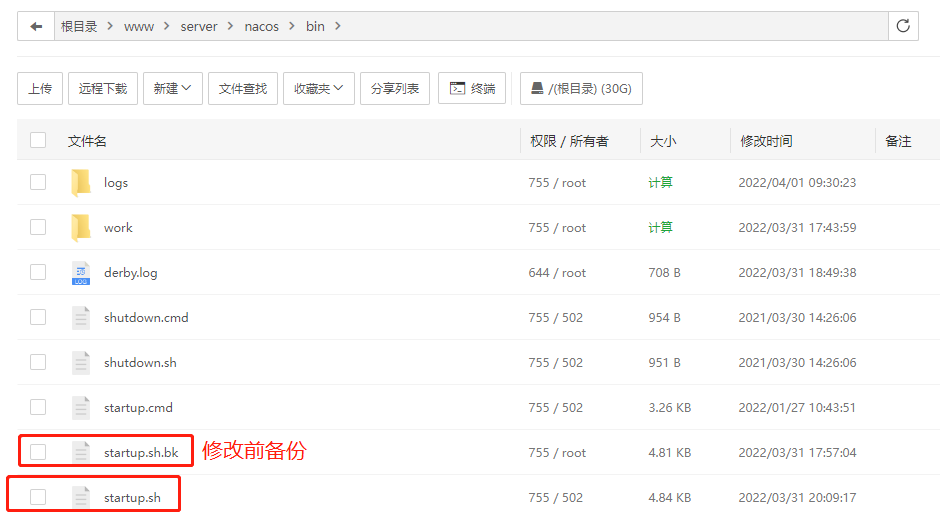Open the startup.sh file name

[132, 497]
